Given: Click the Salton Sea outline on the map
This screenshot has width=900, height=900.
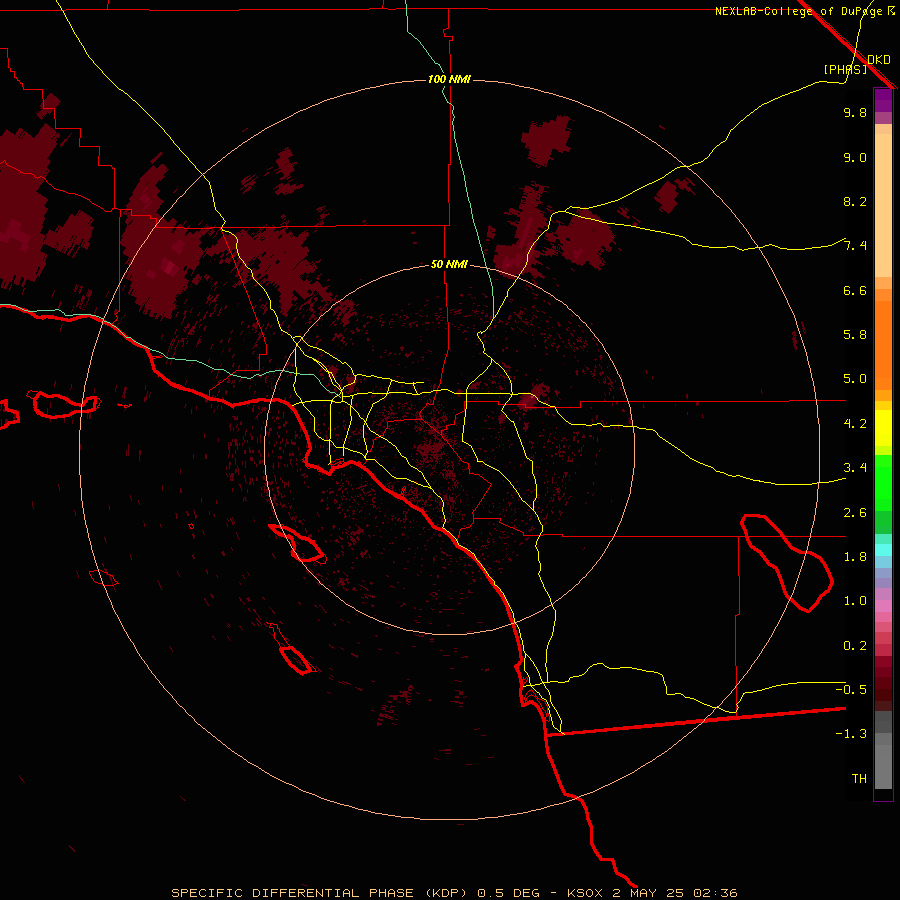Looking at the screenshot, I should (x=786, y=564).
